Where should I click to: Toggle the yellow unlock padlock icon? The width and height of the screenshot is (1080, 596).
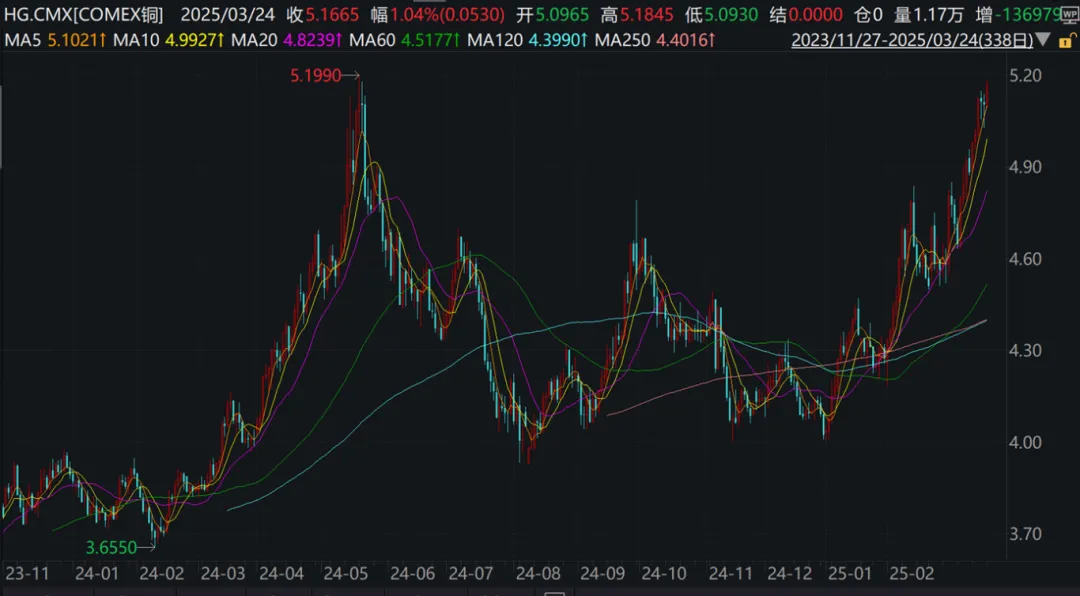[x=1069, y=41]
